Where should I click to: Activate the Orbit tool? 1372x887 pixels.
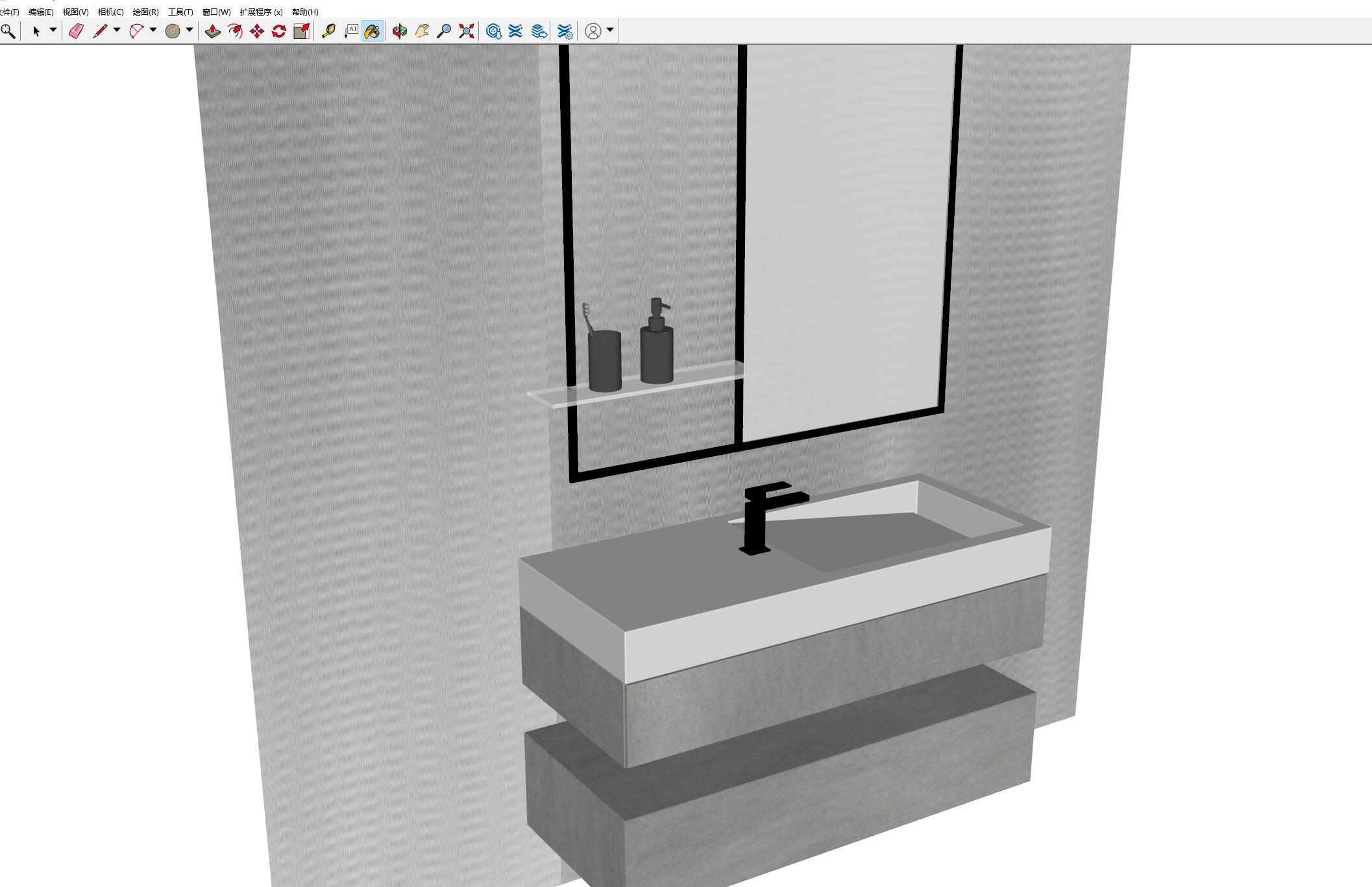[399, 31]
